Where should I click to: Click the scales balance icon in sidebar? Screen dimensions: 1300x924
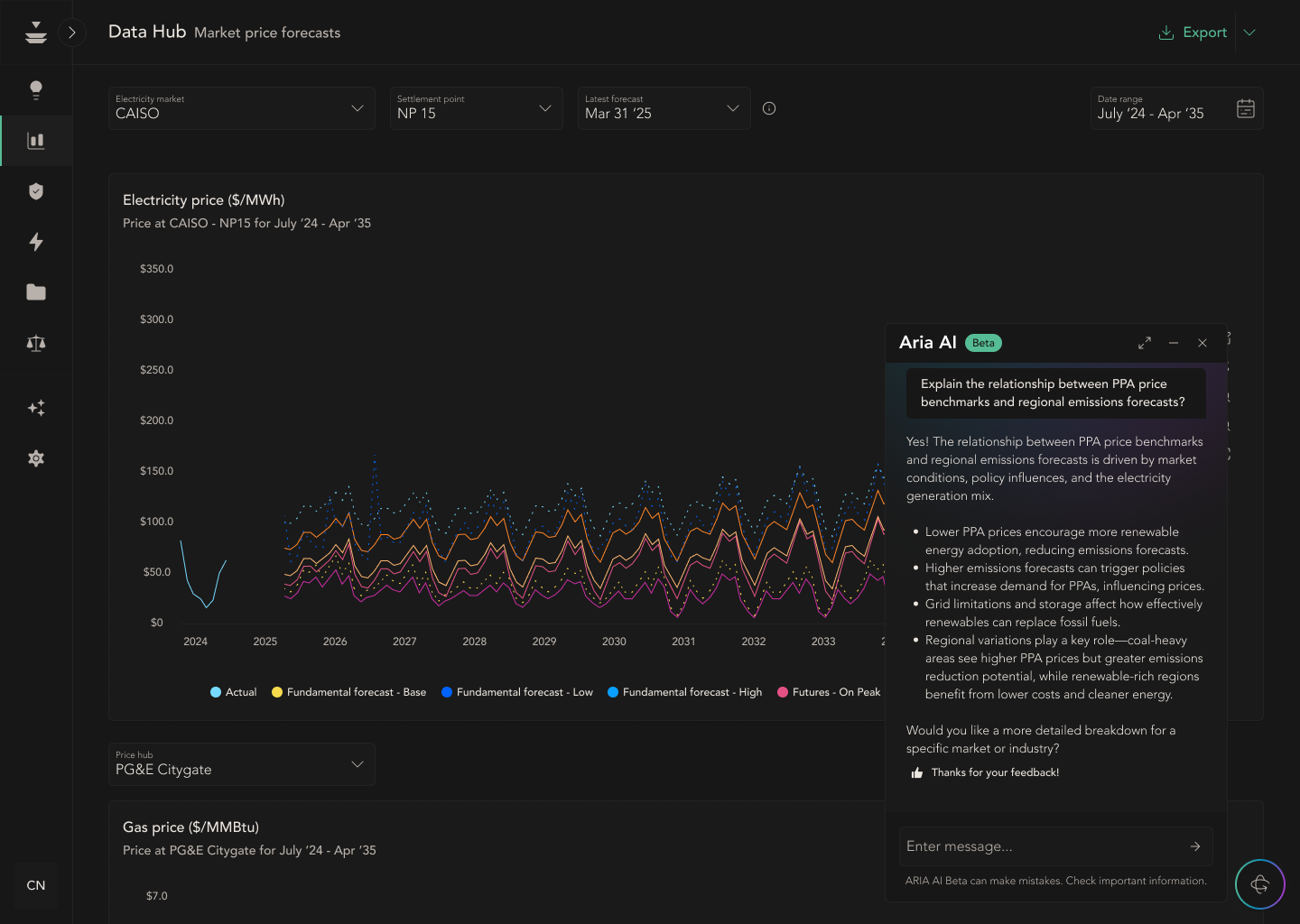click(36, 343)
